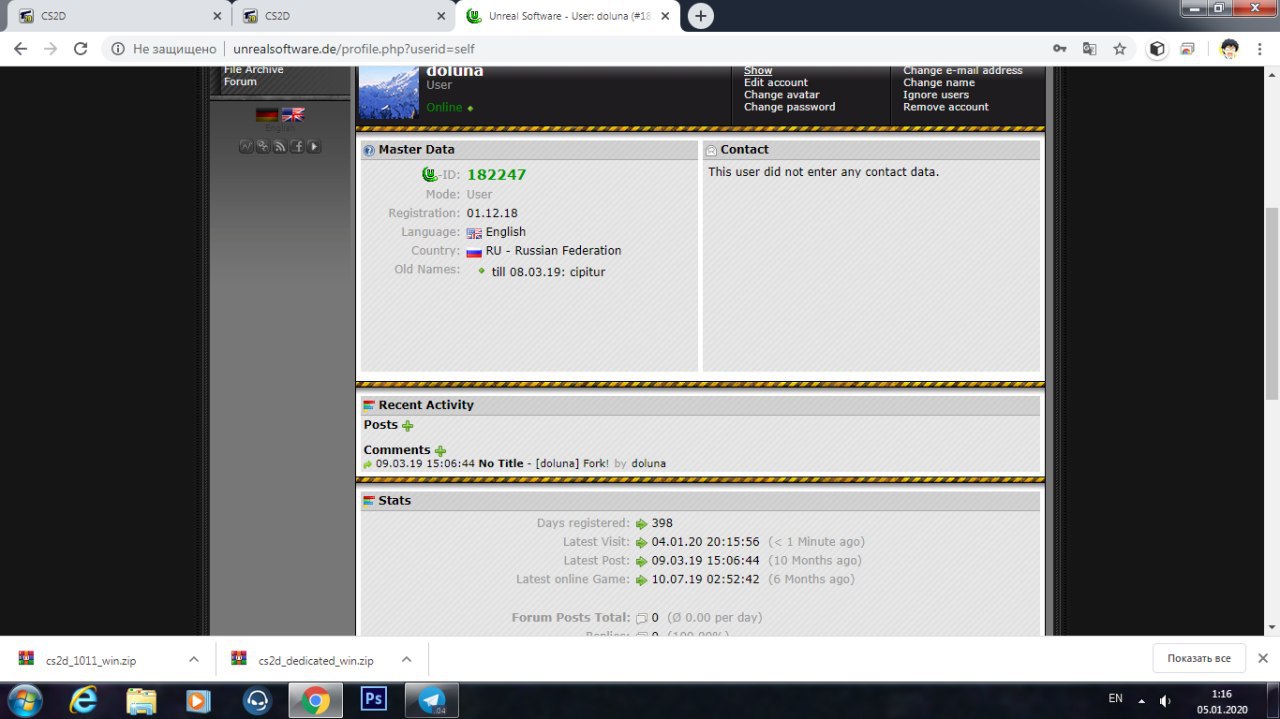
Task: Click the old name entry till 08.03.19: cipitur
Action: pyautogui.click(x=548, y=272)
